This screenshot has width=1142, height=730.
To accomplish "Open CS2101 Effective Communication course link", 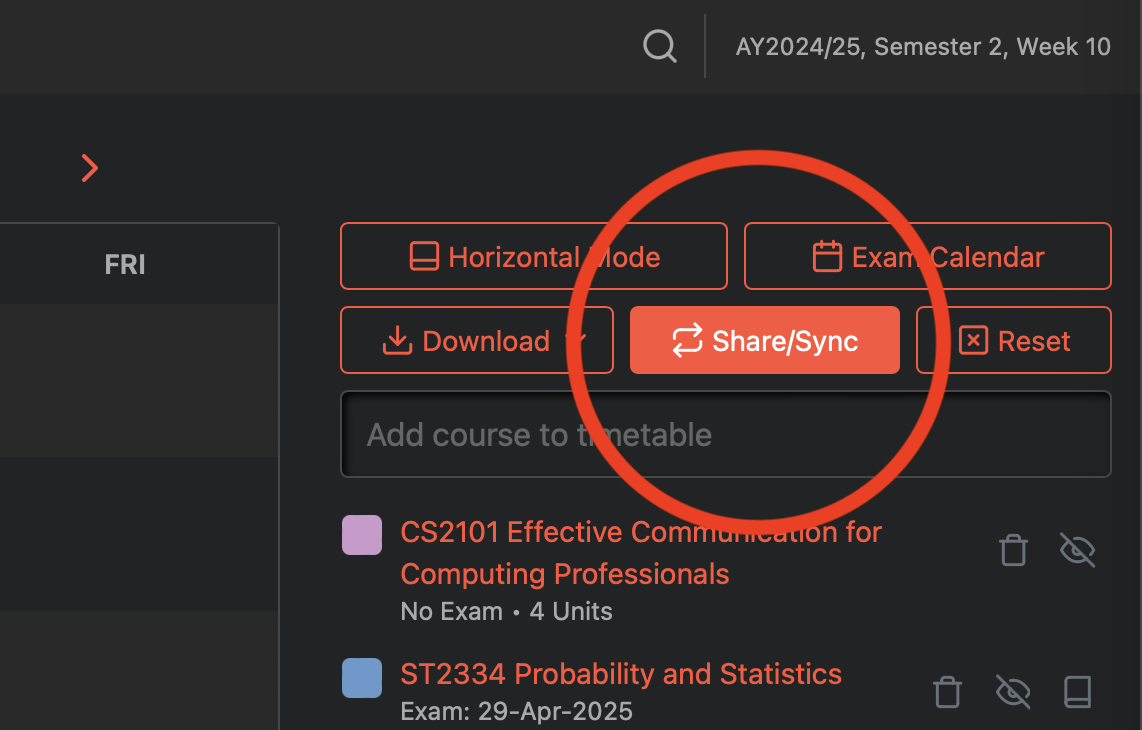I will [x=641, y=553].
